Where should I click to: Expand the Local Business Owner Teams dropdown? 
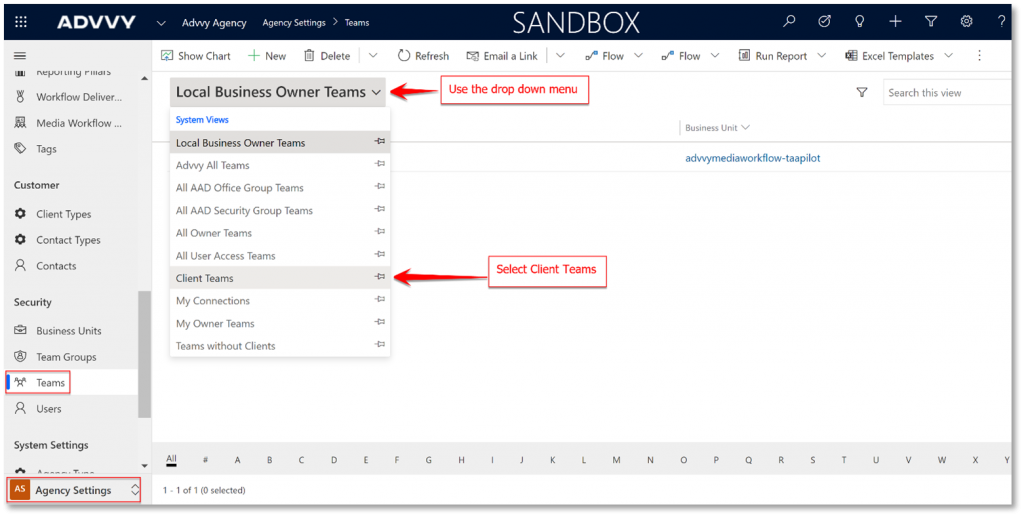(376, 93)
